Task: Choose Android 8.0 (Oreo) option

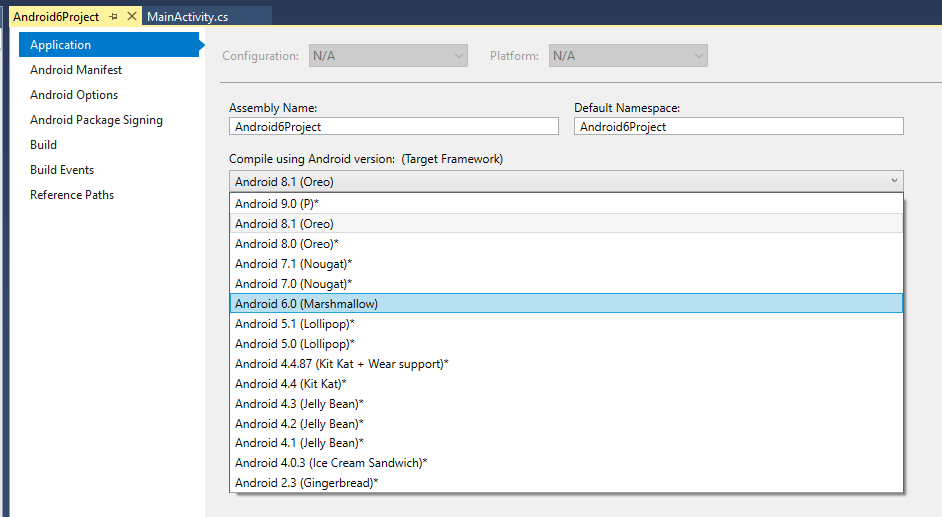Action: tap(566, 244)
